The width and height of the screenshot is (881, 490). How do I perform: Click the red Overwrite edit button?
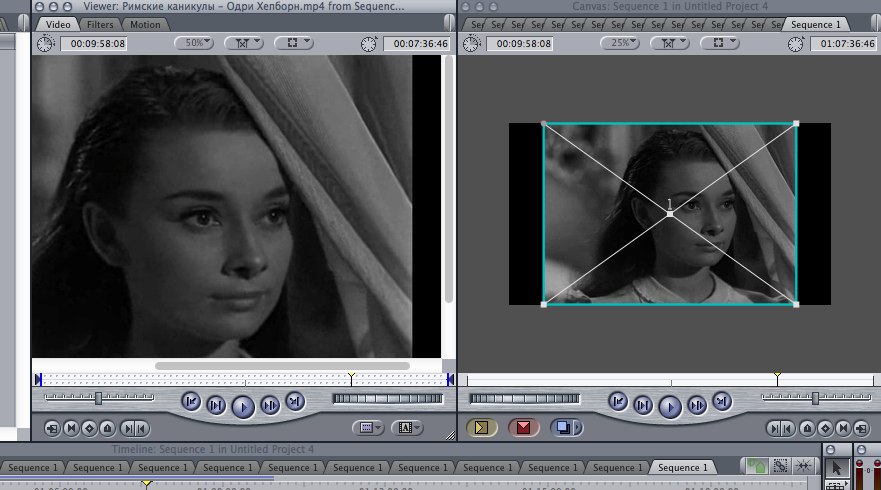523,428
